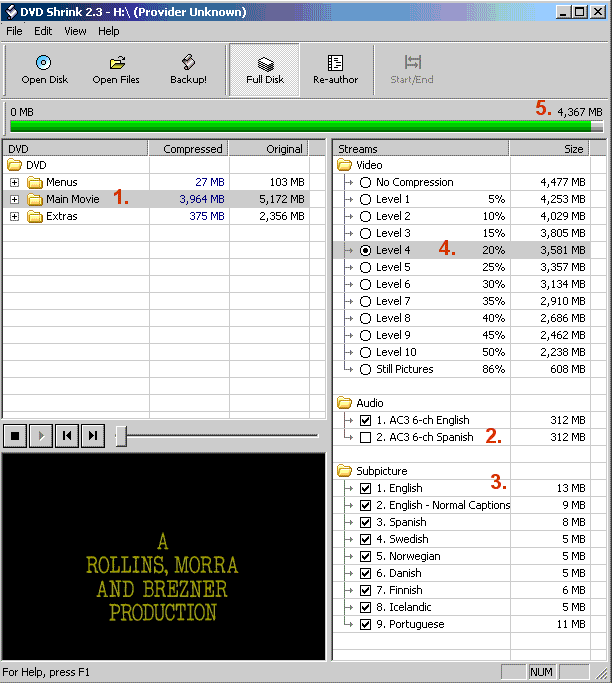
Task: Expand the Extras tree node
Action: tap(14, 216)
